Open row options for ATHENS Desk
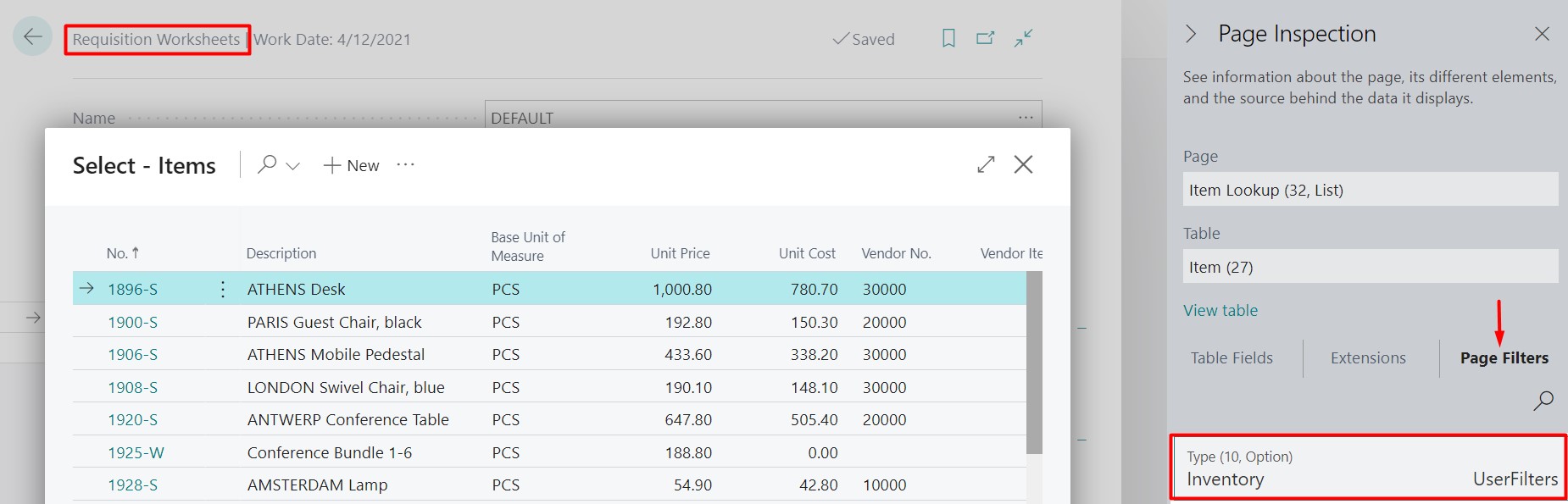Viewport: 1568px width, 504px height. coord(223,290)
